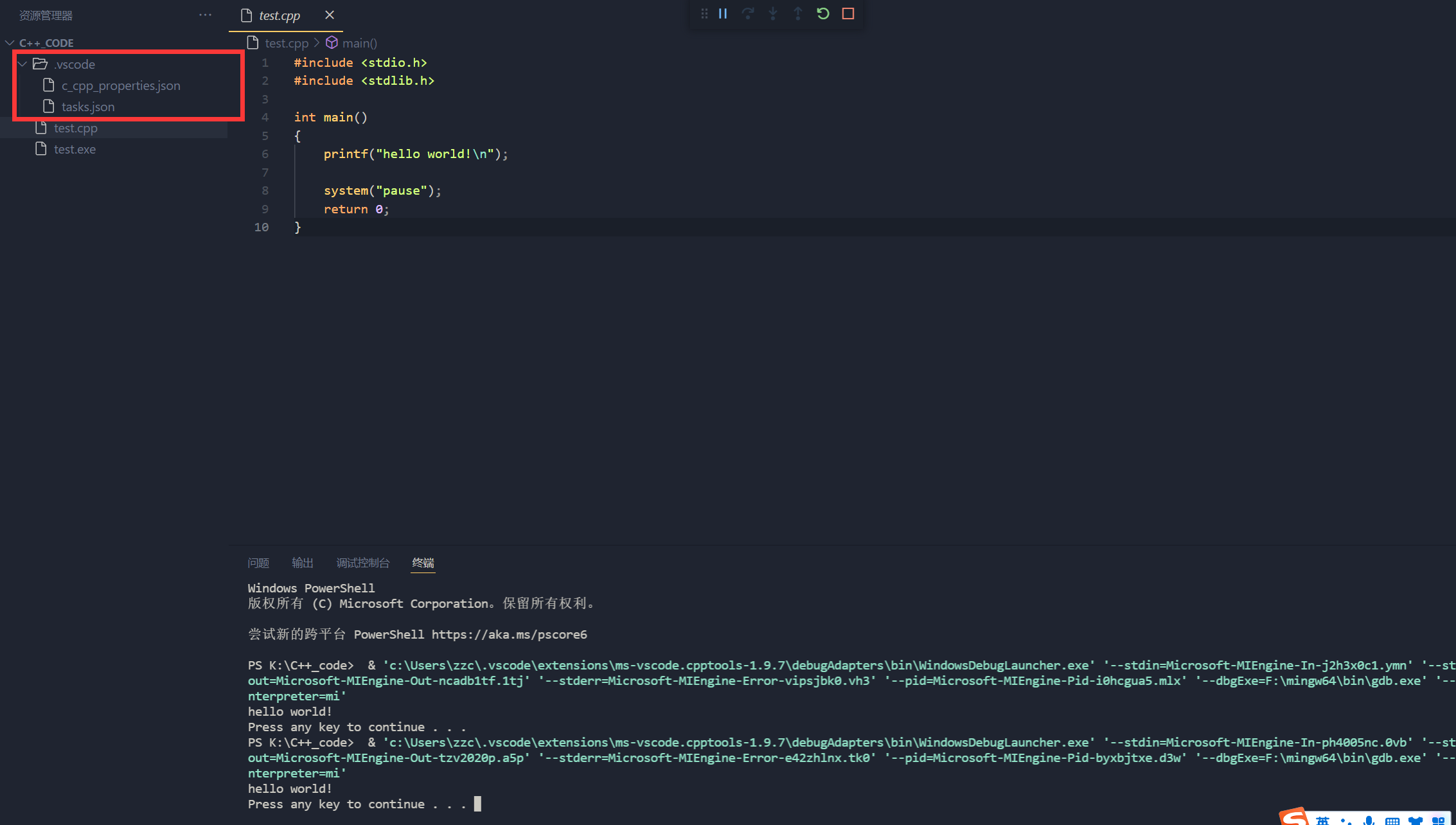Pause the debugger

pyautogui.click(x=723, y=13)
